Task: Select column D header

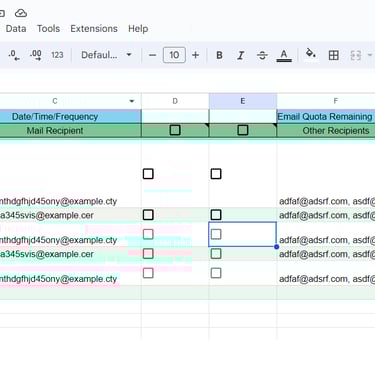Action: pyautogui.click(x=175, y=101)
